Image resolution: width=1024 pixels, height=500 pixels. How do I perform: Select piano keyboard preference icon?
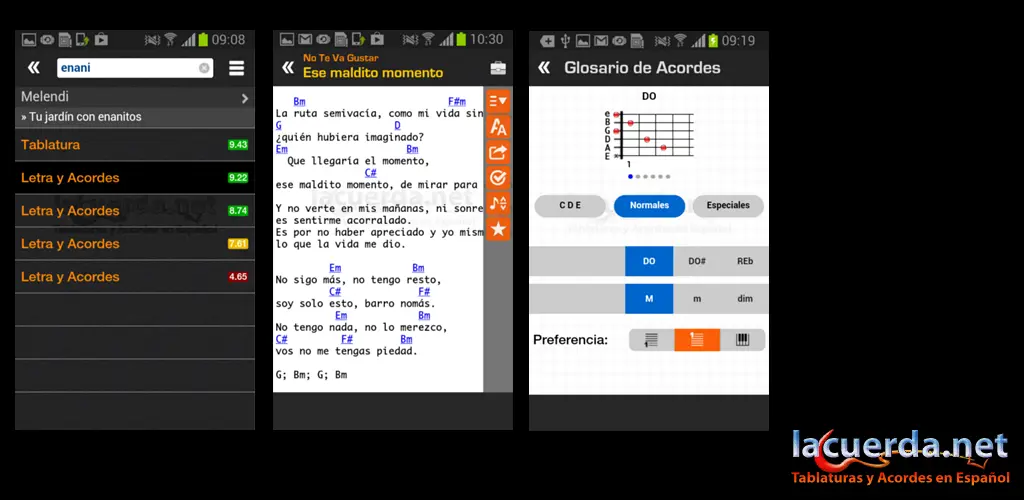point(743,340)
